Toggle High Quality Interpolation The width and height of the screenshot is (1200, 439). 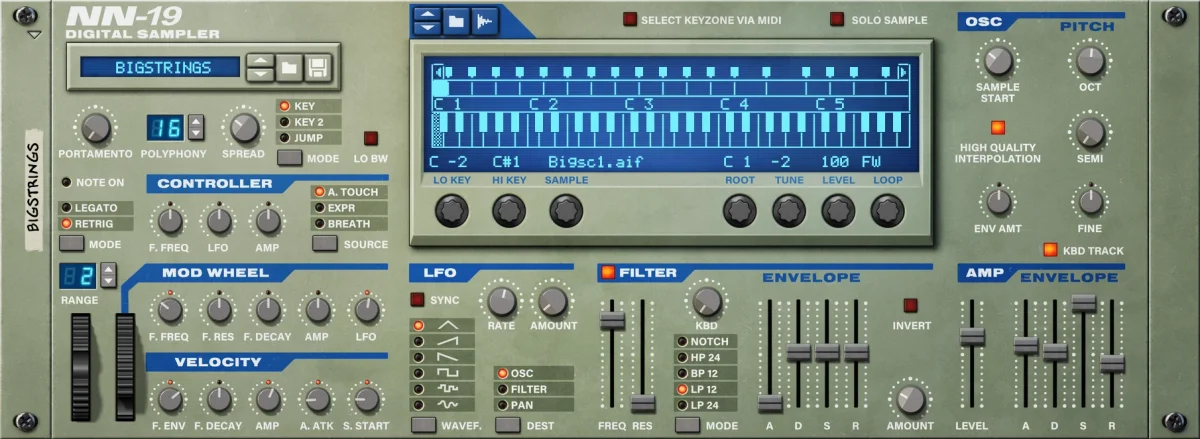pyautogui.click(x=997, y=128)
